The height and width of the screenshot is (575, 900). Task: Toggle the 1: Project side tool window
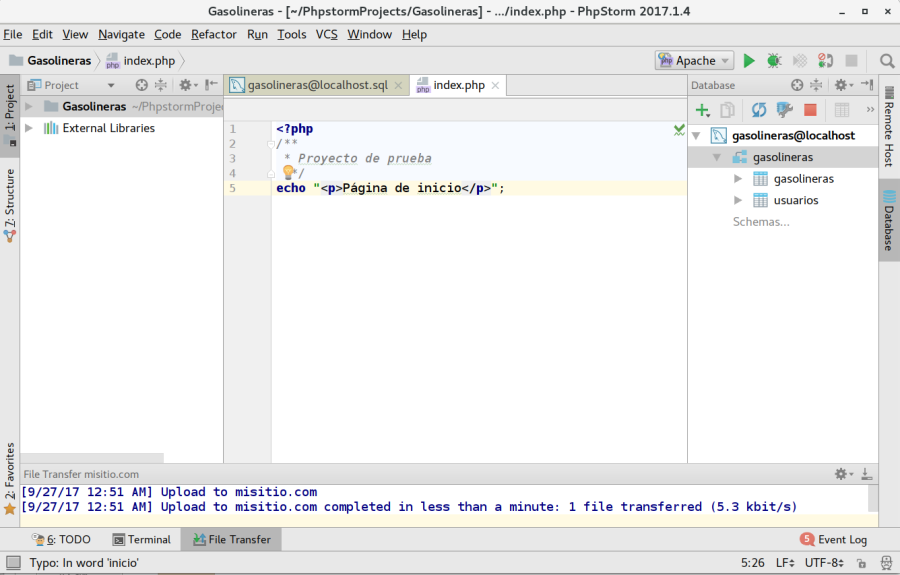[10, 115]
